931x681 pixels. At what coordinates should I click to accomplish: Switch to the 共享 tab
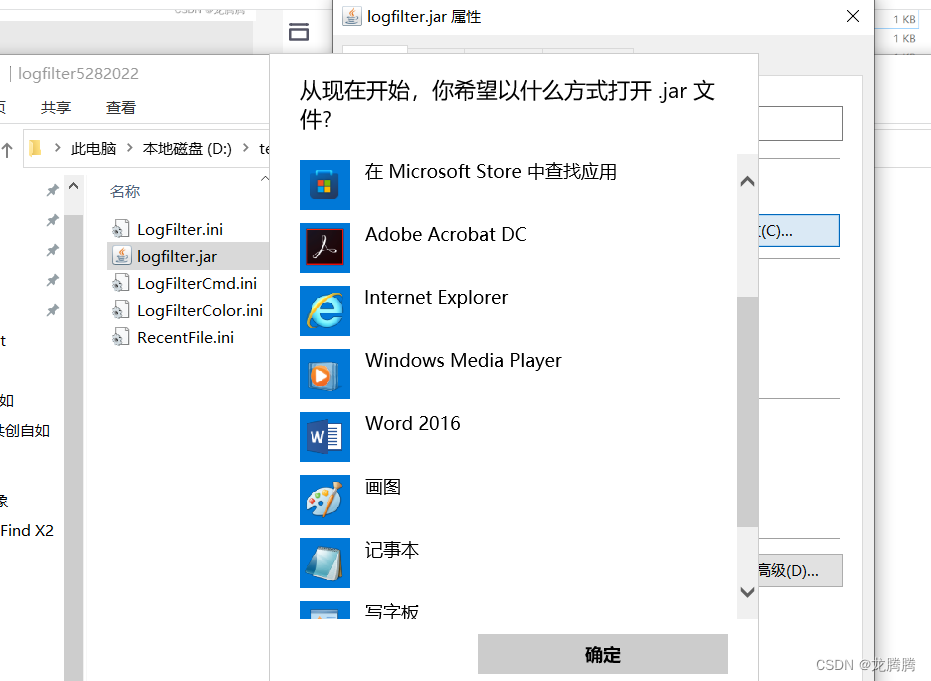[x=56, y=107]
